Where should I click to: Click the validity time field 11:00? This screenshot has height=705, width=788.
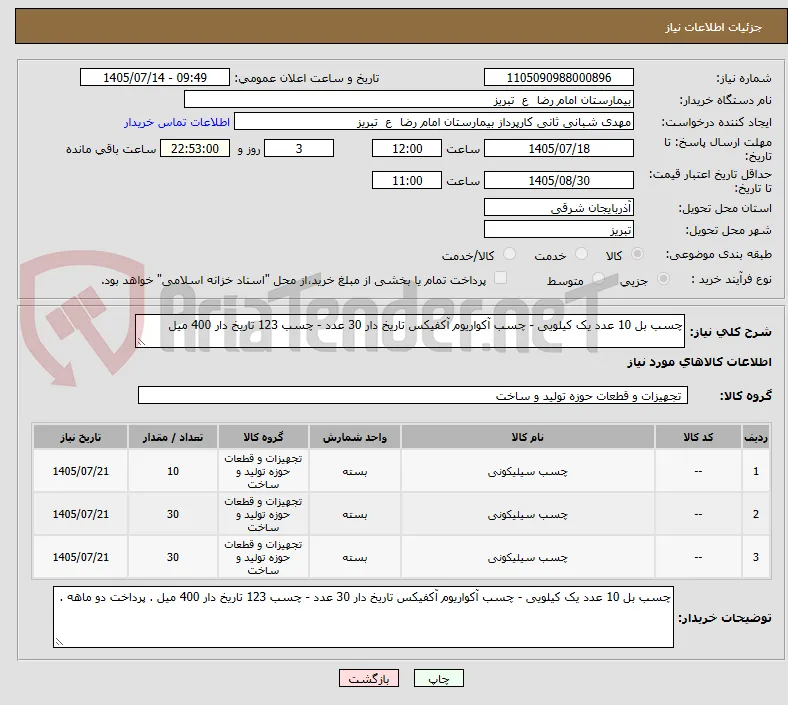(407, 180)
